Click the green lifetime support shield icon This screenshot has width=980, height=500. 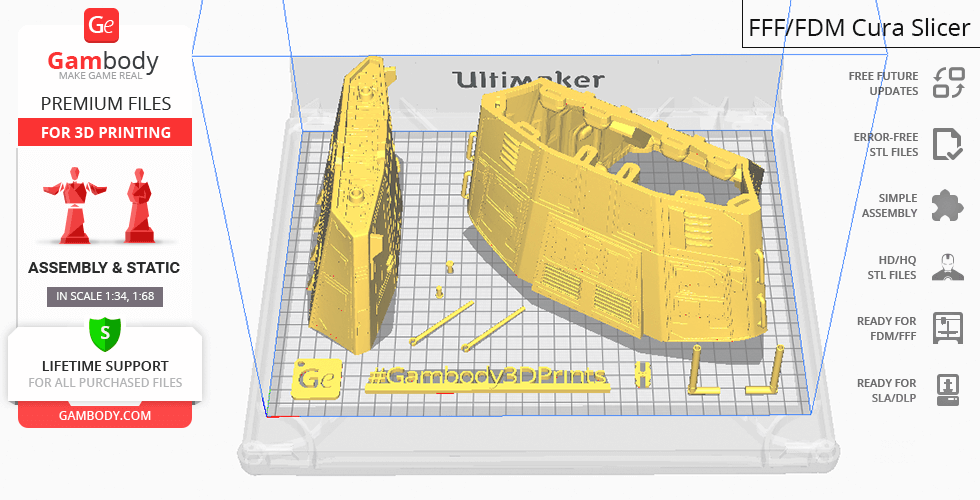[x=104, y=331]
